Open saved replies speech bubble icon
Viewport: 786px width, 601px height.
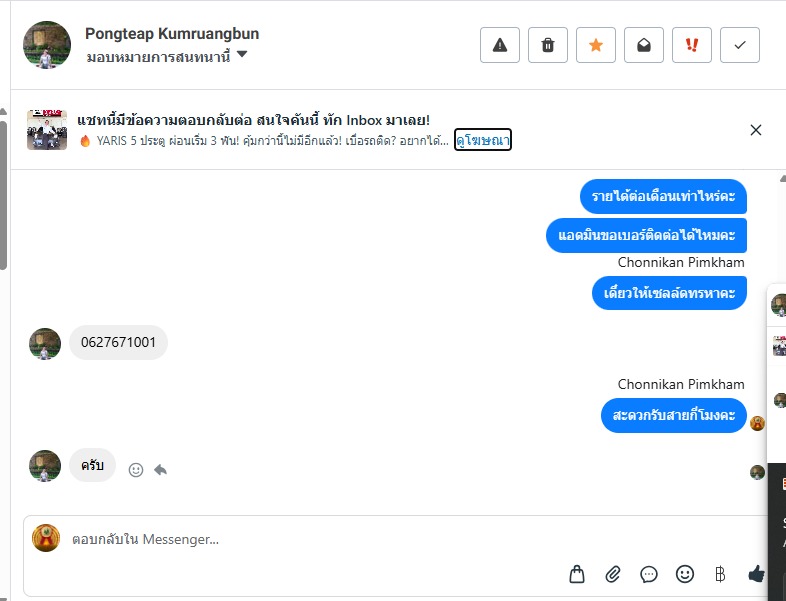click(x=649, y=574)
